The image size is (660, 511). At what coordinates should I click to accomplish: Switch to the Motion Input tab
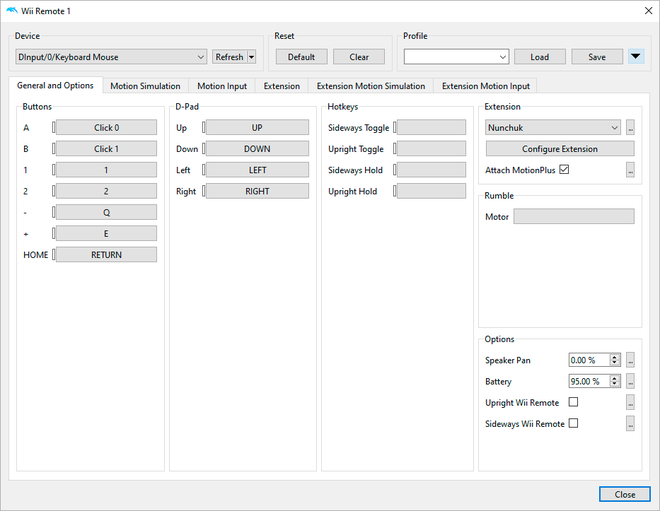(222, 86)
